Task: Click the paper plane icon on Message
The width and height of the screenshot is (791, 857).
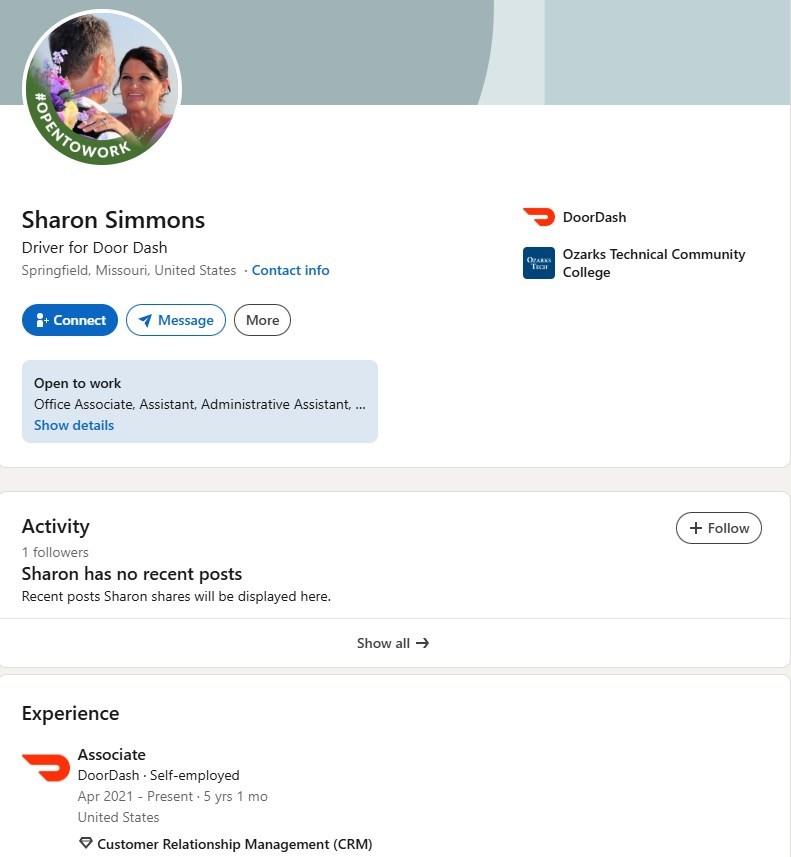Action: [145, 320]
